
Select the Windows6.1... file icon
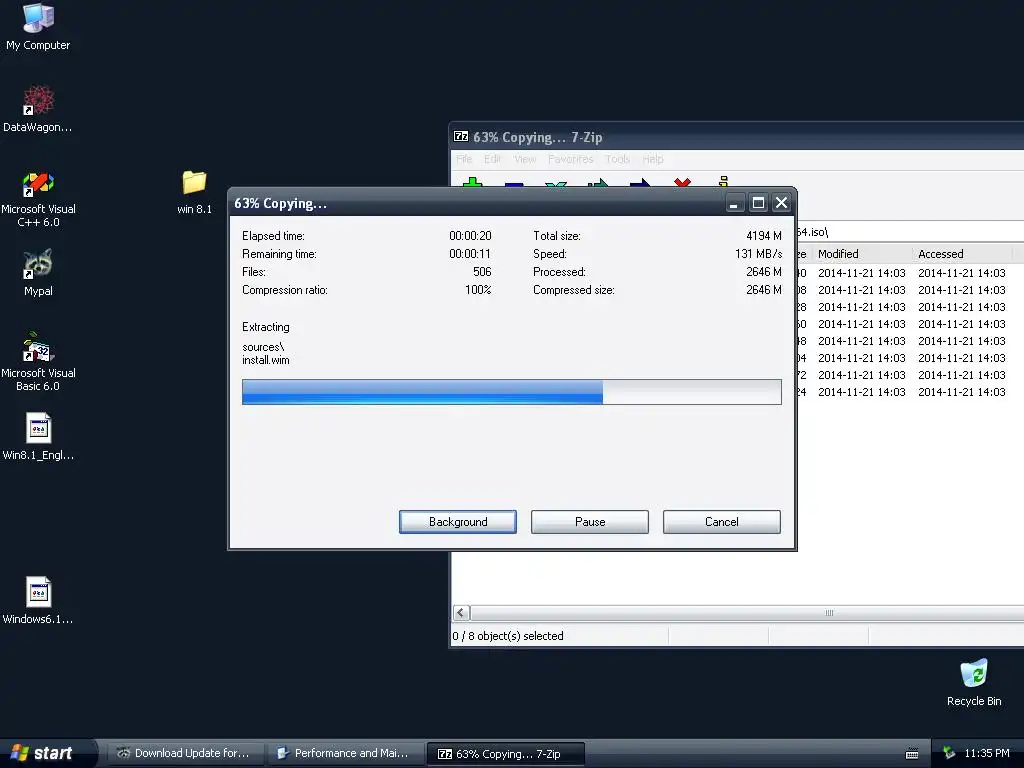tap(38, 600)
